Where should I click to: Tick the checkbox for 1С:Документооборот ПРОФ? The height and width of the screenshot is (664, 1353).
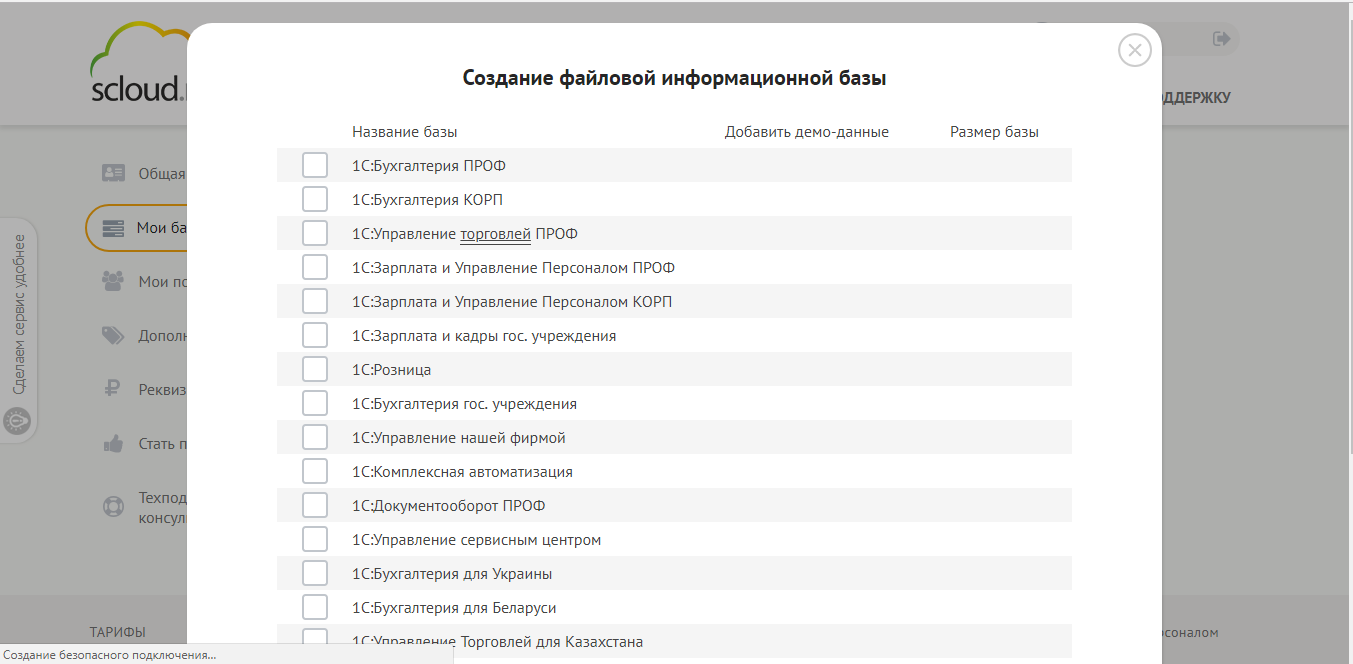coord(315,504)
